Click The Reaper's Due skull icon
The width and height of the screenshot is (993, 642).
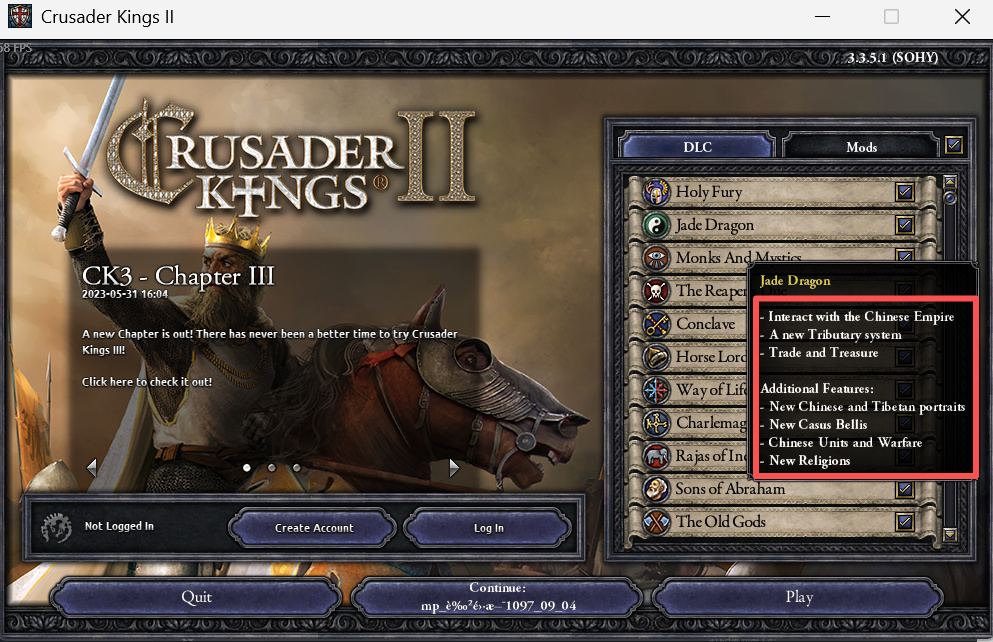[x=657, y=291]
